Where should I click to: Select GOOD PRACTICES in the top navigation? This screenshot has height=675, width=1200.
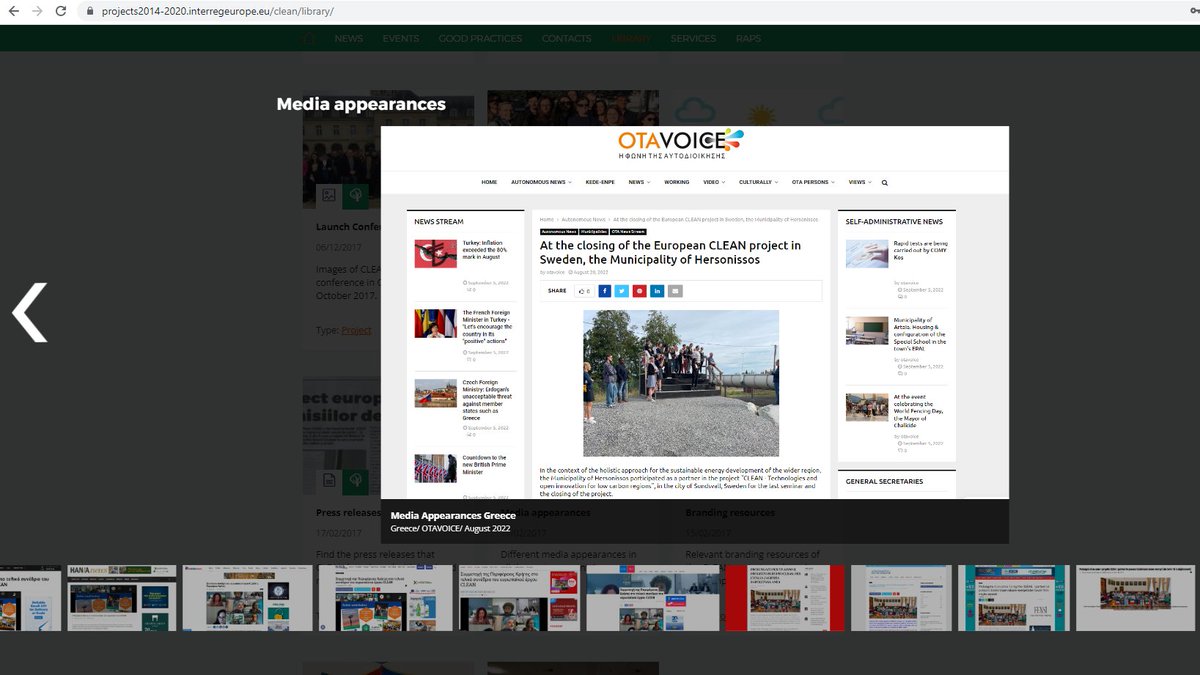480,38
